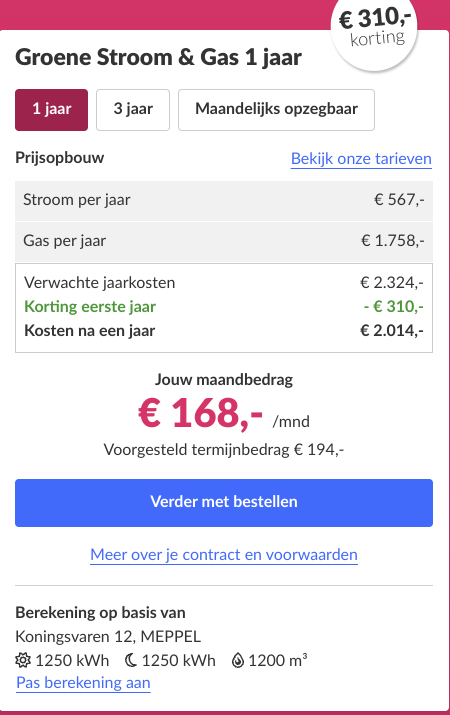Click Verder met bestellen button

(224, 503)
